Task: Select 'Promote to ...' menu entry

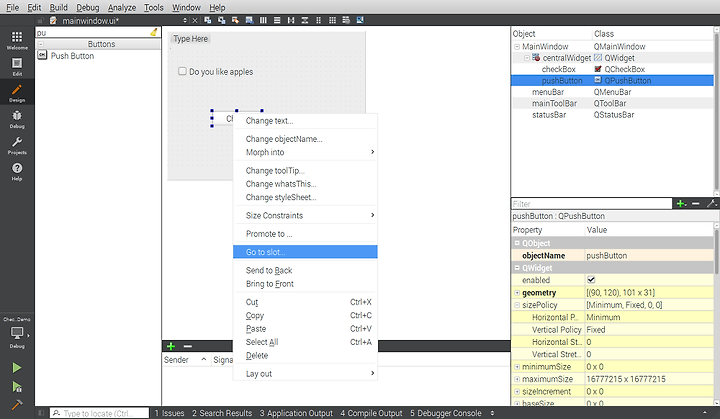Action: [x=305, y=234]
